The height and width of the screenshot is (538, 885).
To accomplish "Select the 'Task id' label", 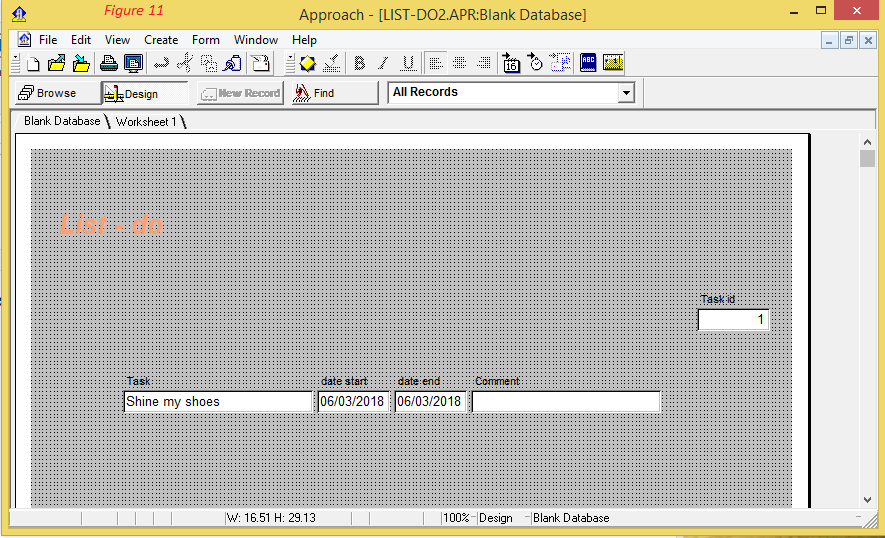I will [x=717, y=299].
